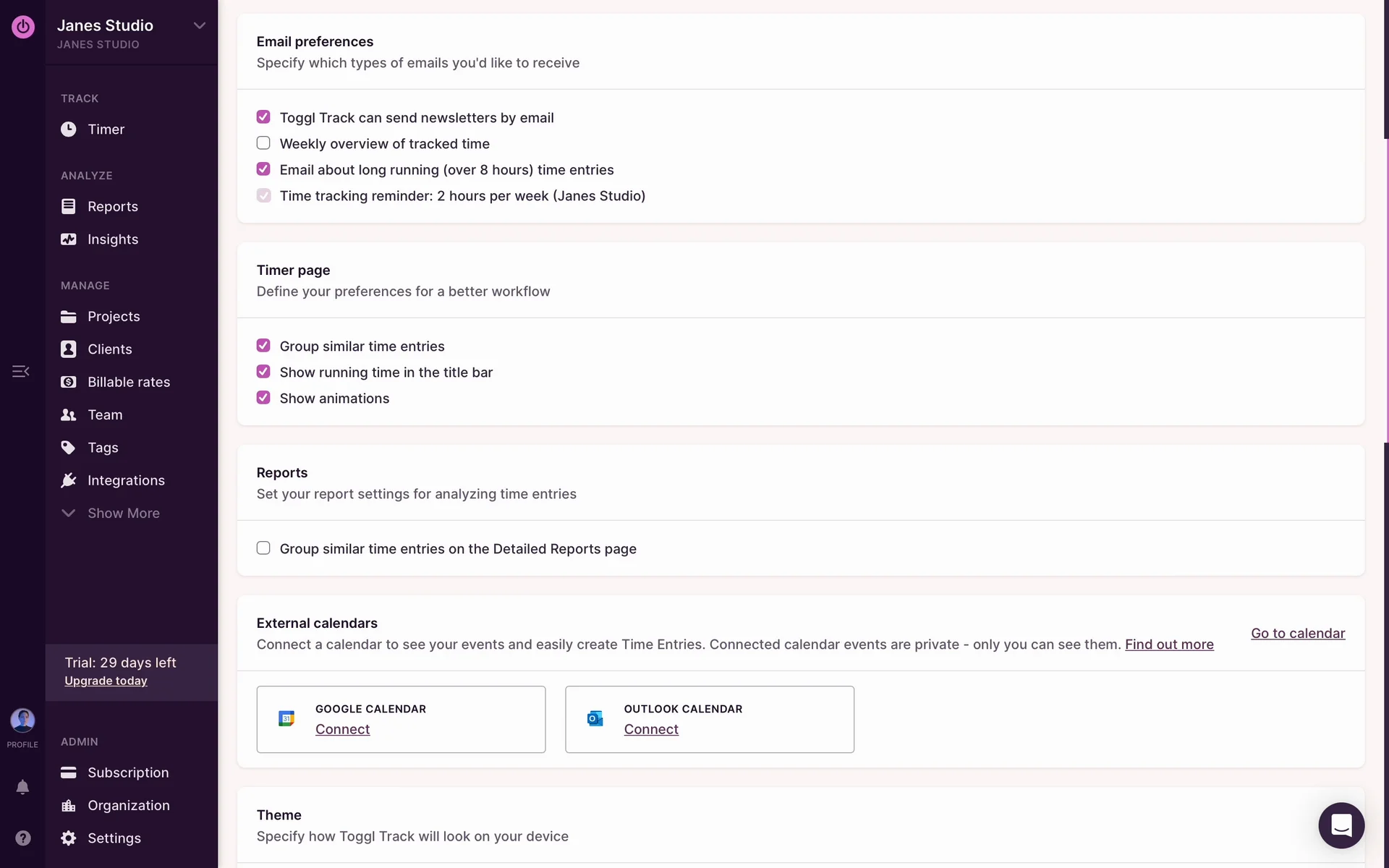Uncheck Show animations checkbox

263,398
